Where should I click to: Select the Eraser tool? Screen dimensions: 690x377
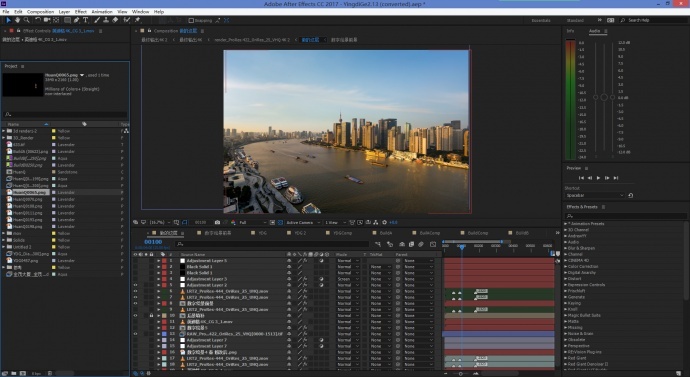coord(115,20)
